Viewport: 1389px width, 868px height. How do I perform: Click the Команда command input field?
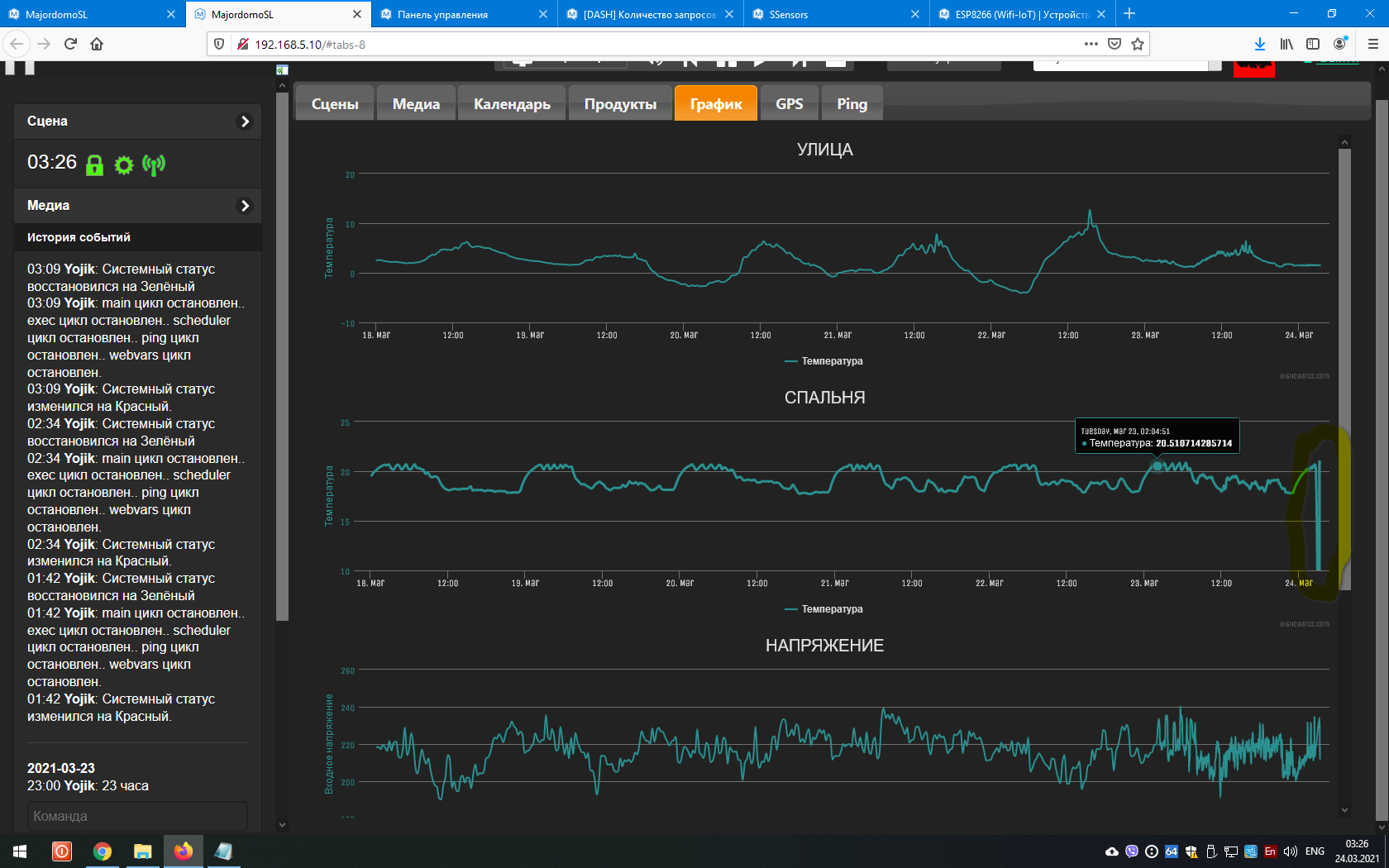click(137, 816)
